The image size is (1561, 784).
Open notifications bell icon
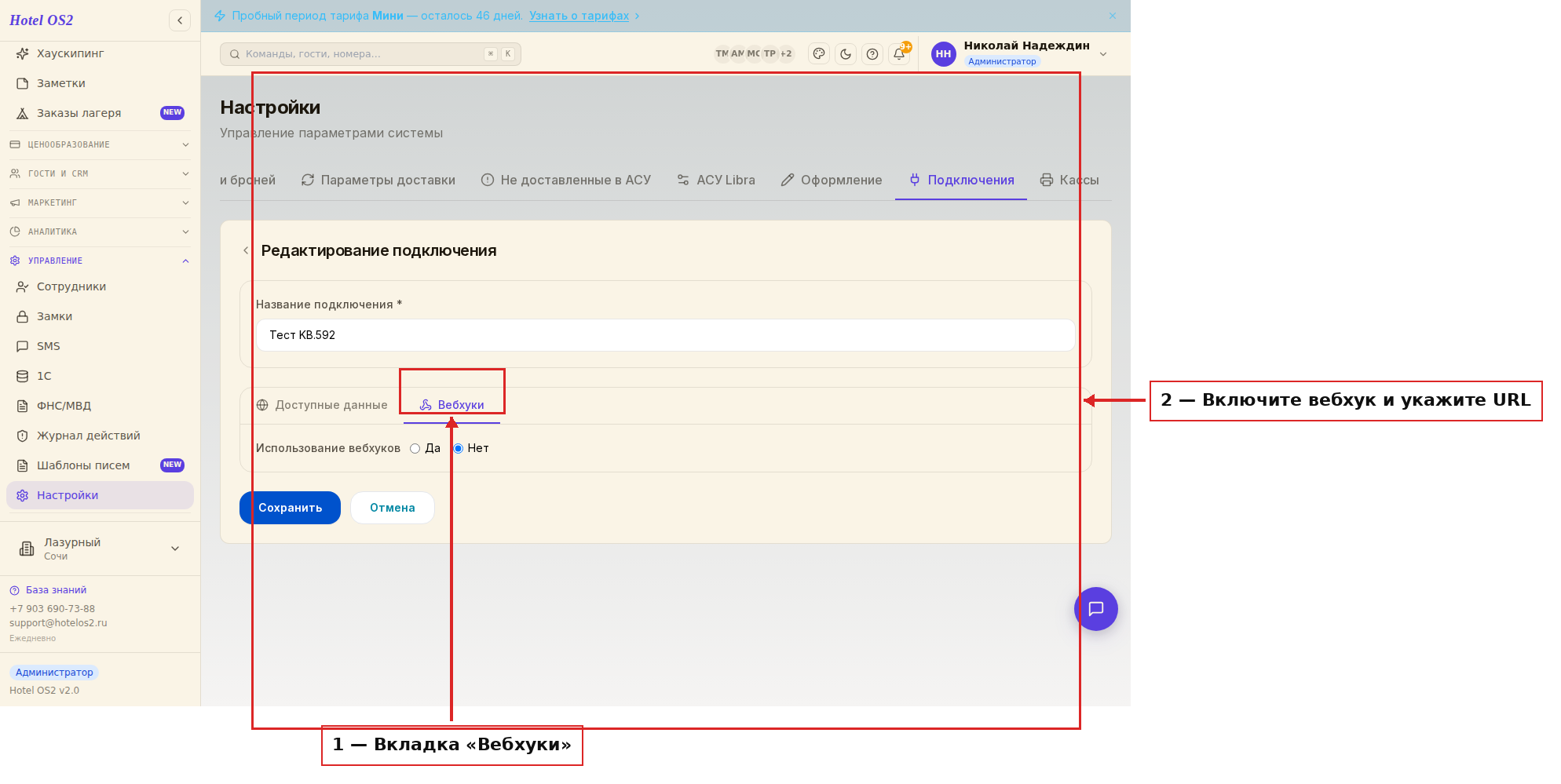[x=899, y=54]
